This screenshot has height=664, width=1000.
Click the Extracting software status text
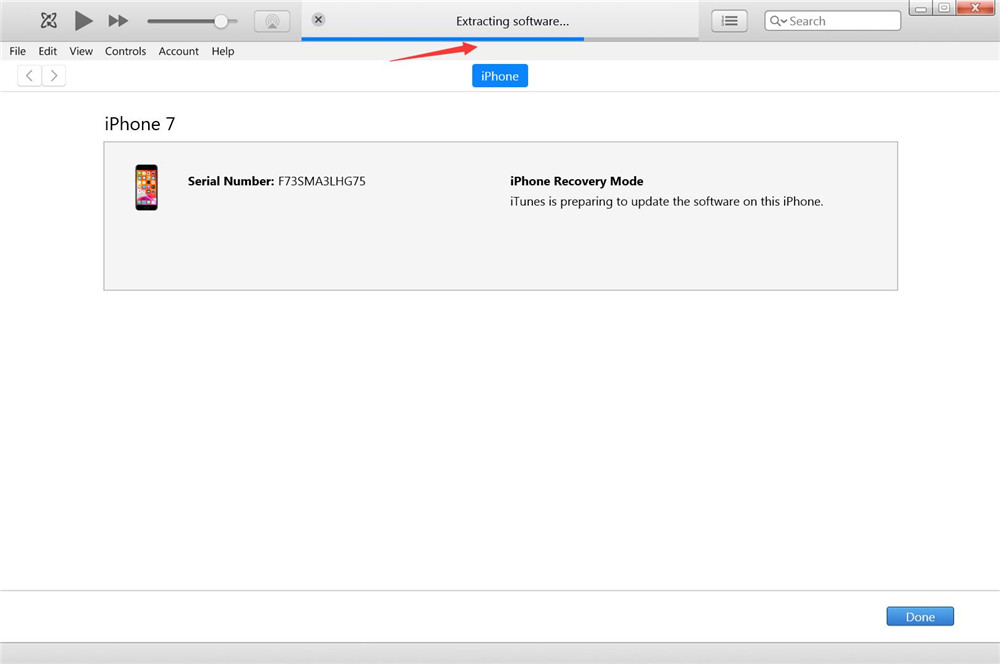[512, 21]
